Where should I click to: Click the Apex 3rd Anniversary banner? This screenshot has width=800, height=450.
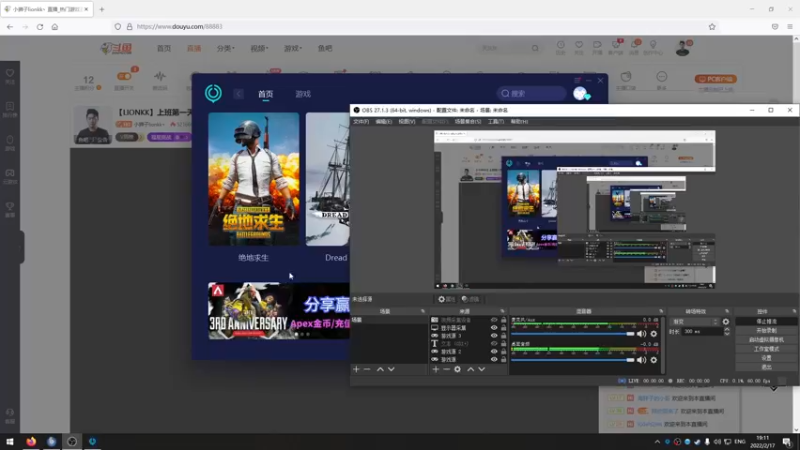click(279, 311)
